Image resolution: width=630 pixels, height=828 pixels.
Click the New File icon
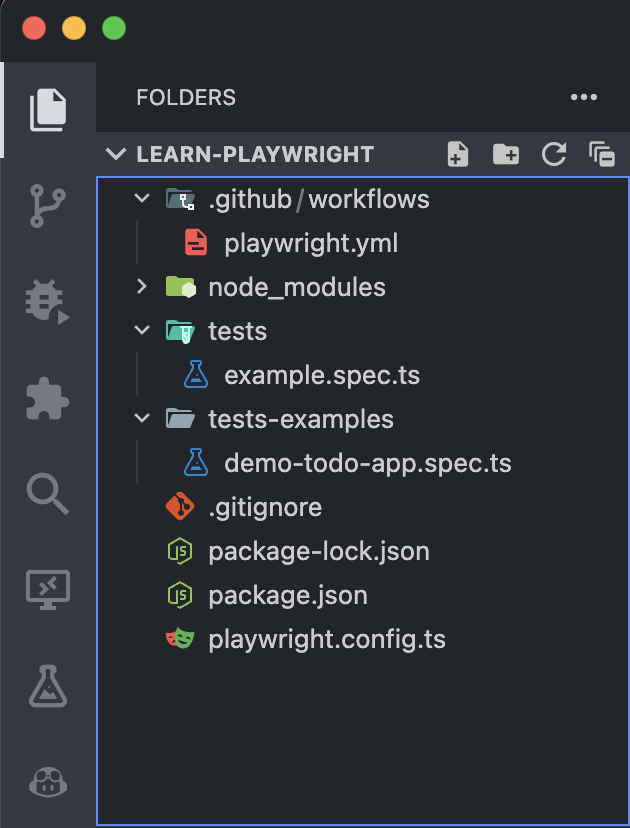(x=457, y=154)
